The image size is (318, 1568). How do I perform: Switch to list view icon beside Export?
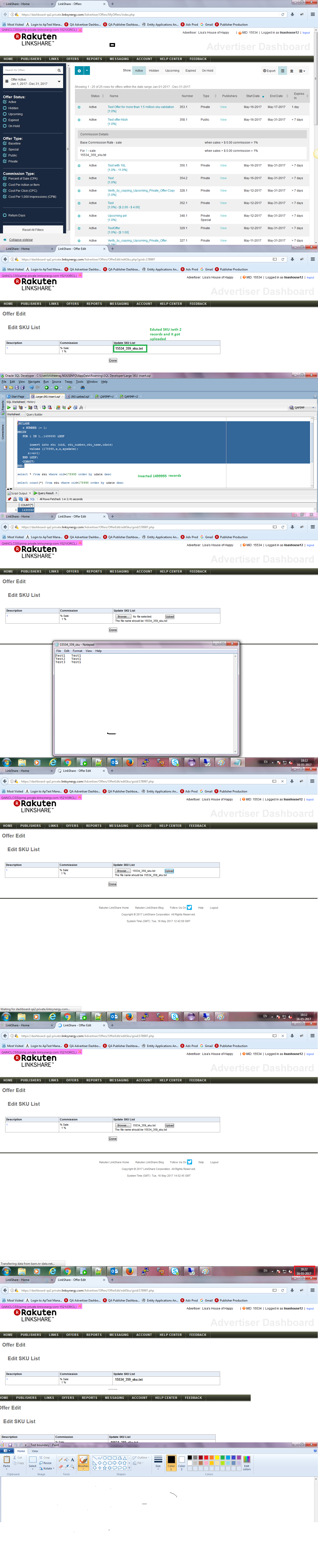pyautogui.click(x=282, y=71)
